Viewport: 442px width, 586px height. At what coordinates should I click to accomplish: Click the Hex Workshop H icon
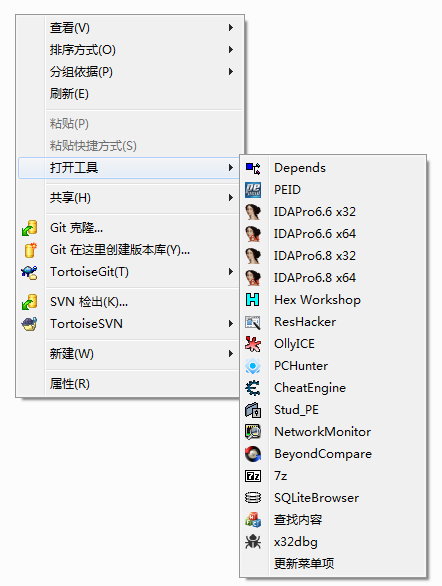[x=253, y=300]
